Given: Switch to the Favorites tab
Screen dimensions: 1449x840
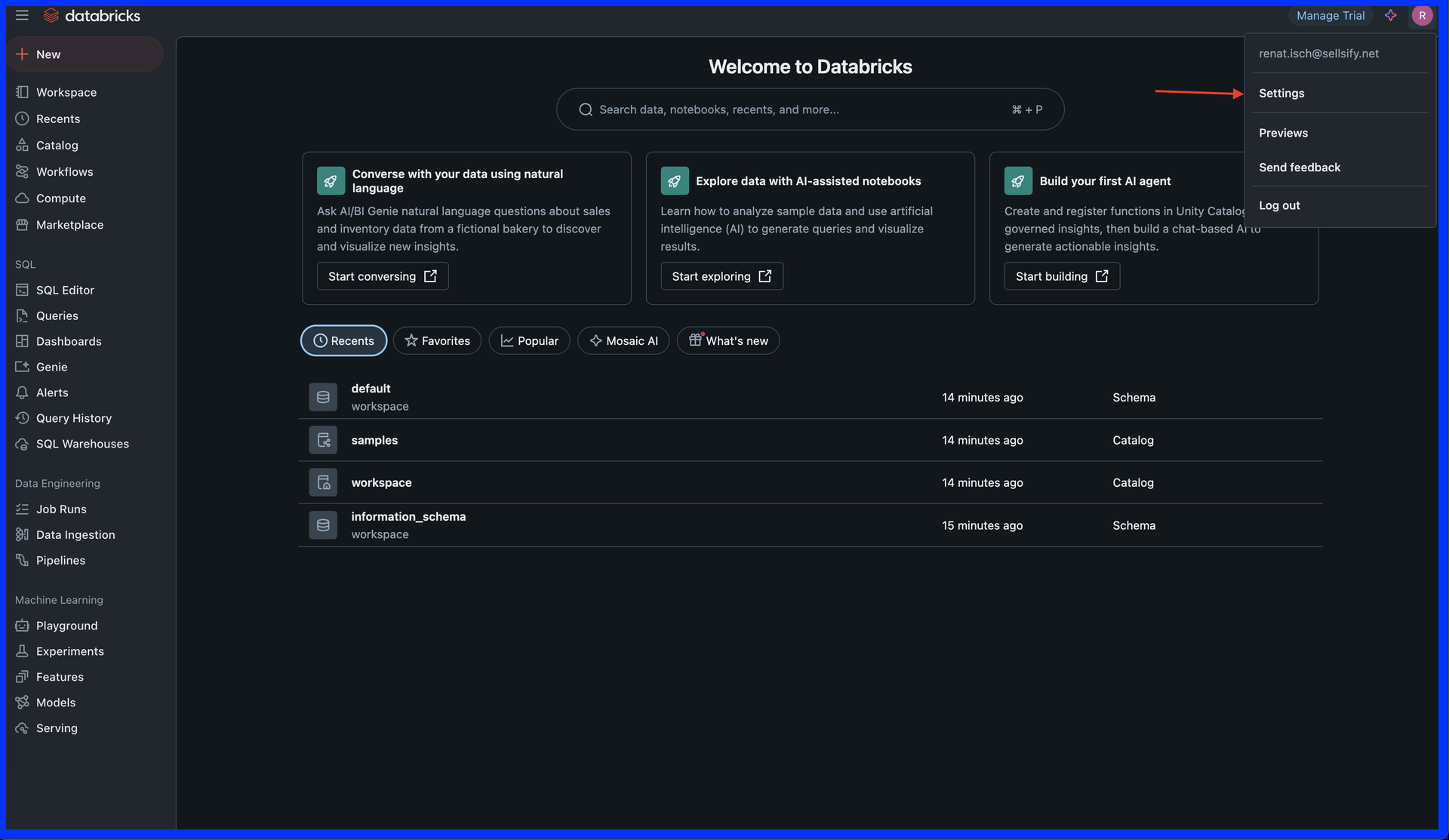Looking at the screenshot, I should coord(436,340).
